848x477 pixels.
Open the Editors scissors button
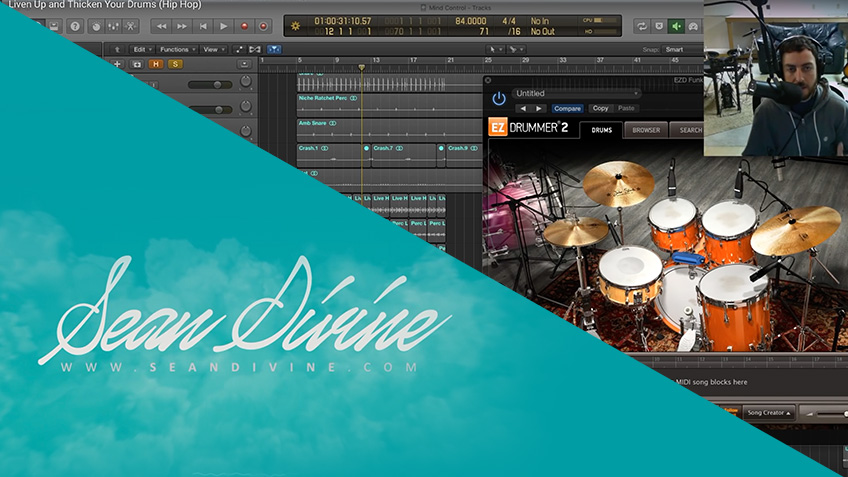(x=130, y=26)
